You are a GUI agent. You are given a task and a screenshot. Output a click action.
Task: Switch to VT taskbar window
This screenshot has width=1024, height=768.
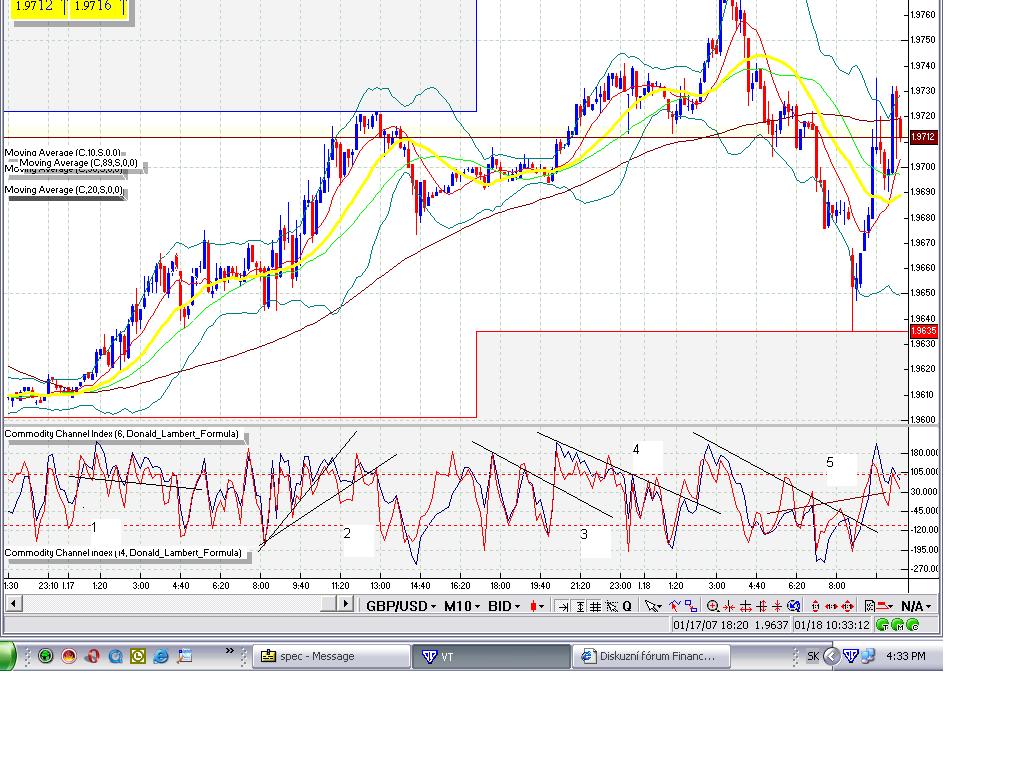(491, 656)
